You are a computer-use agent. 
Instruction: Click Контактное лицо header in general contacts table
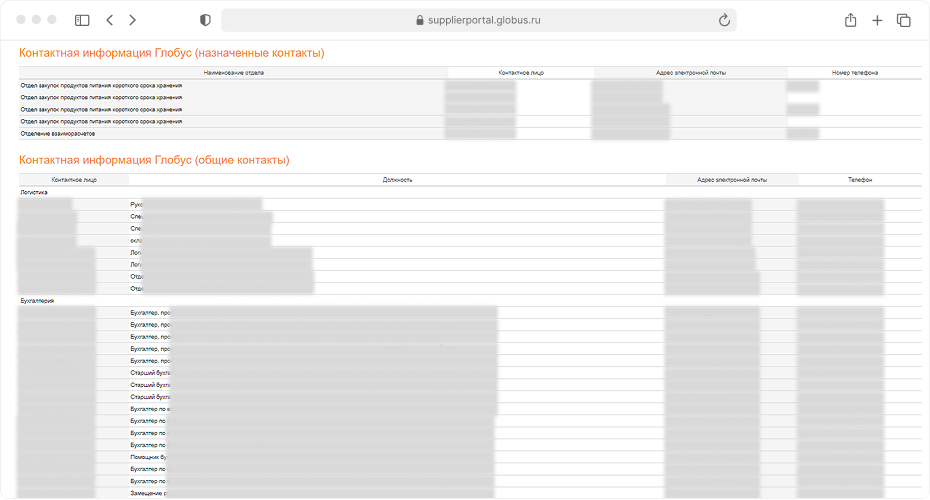pos(74,180)
